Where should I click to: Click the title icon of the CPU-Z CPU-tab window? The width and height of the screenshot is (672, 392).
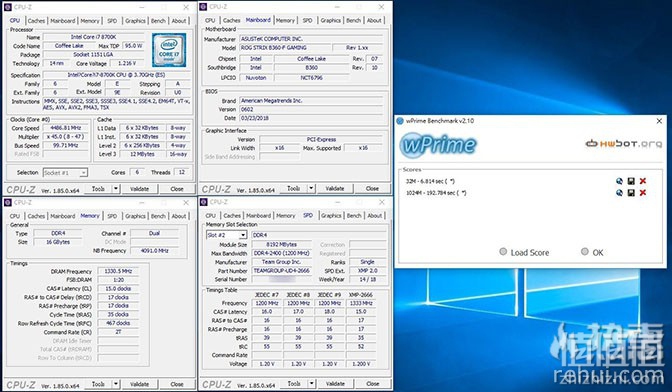[x=7, y=7]
